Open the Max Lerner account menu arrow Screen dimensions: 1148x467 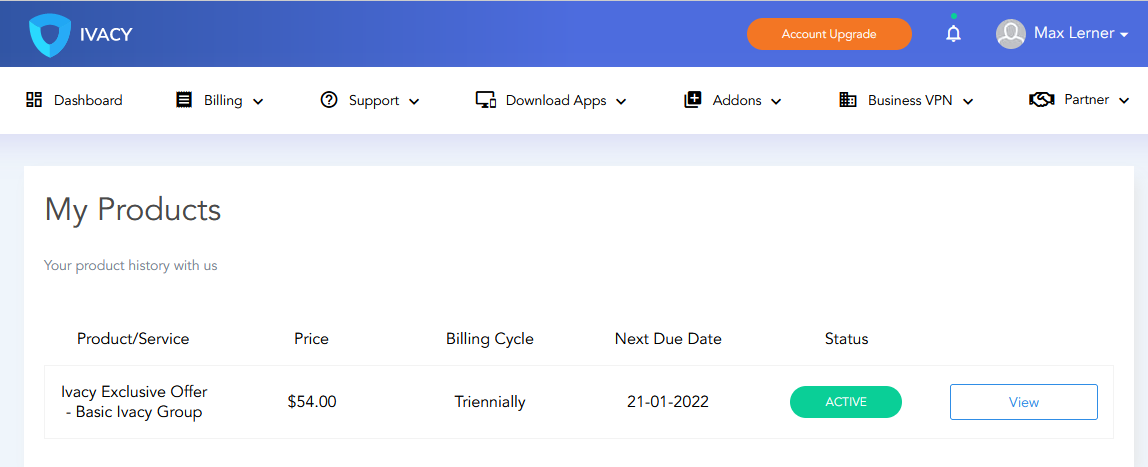1124,35
